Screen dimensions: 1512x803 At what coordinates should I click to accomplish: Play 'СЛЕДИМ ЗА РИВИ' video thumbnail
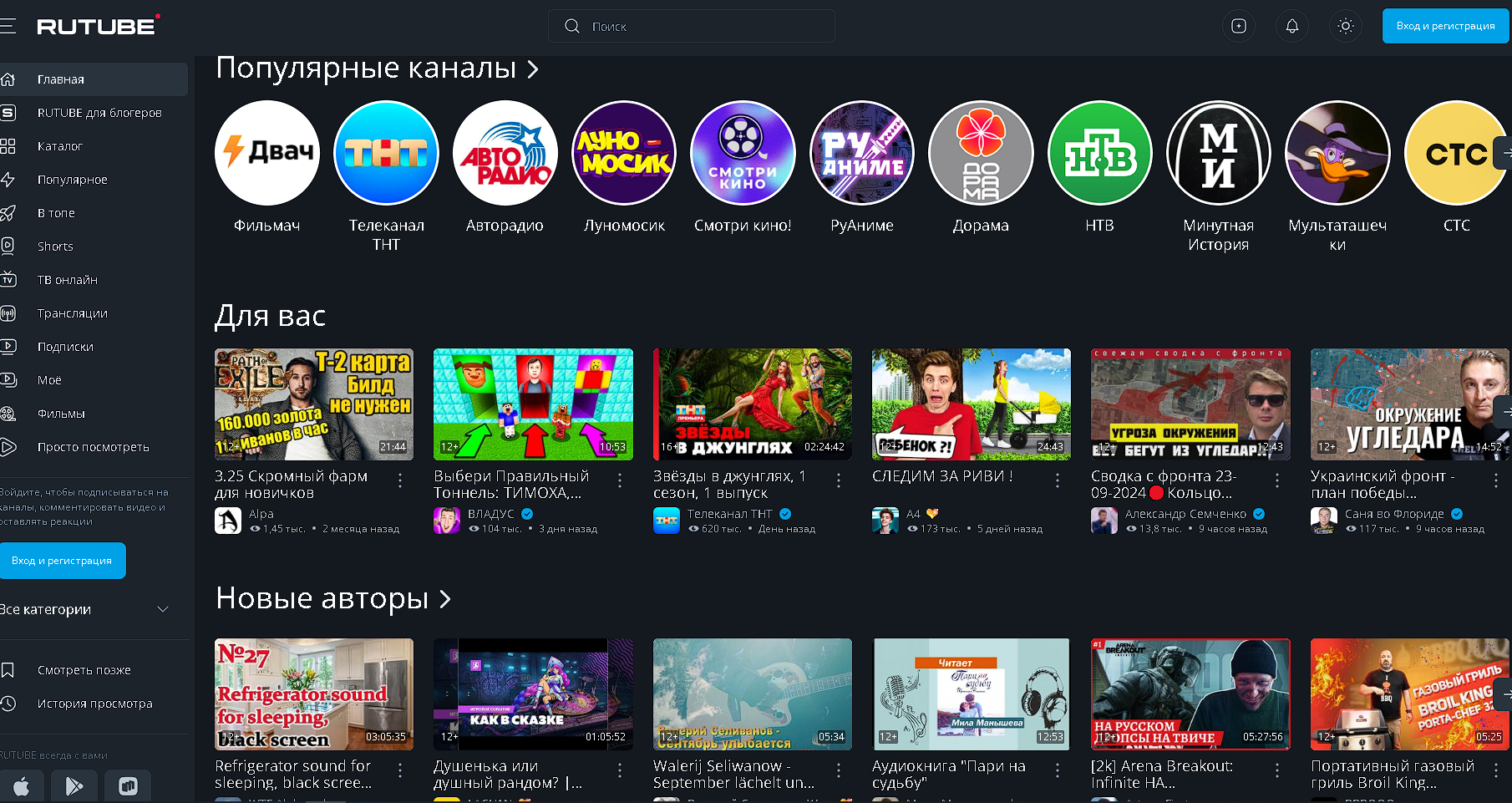point(972,404)
